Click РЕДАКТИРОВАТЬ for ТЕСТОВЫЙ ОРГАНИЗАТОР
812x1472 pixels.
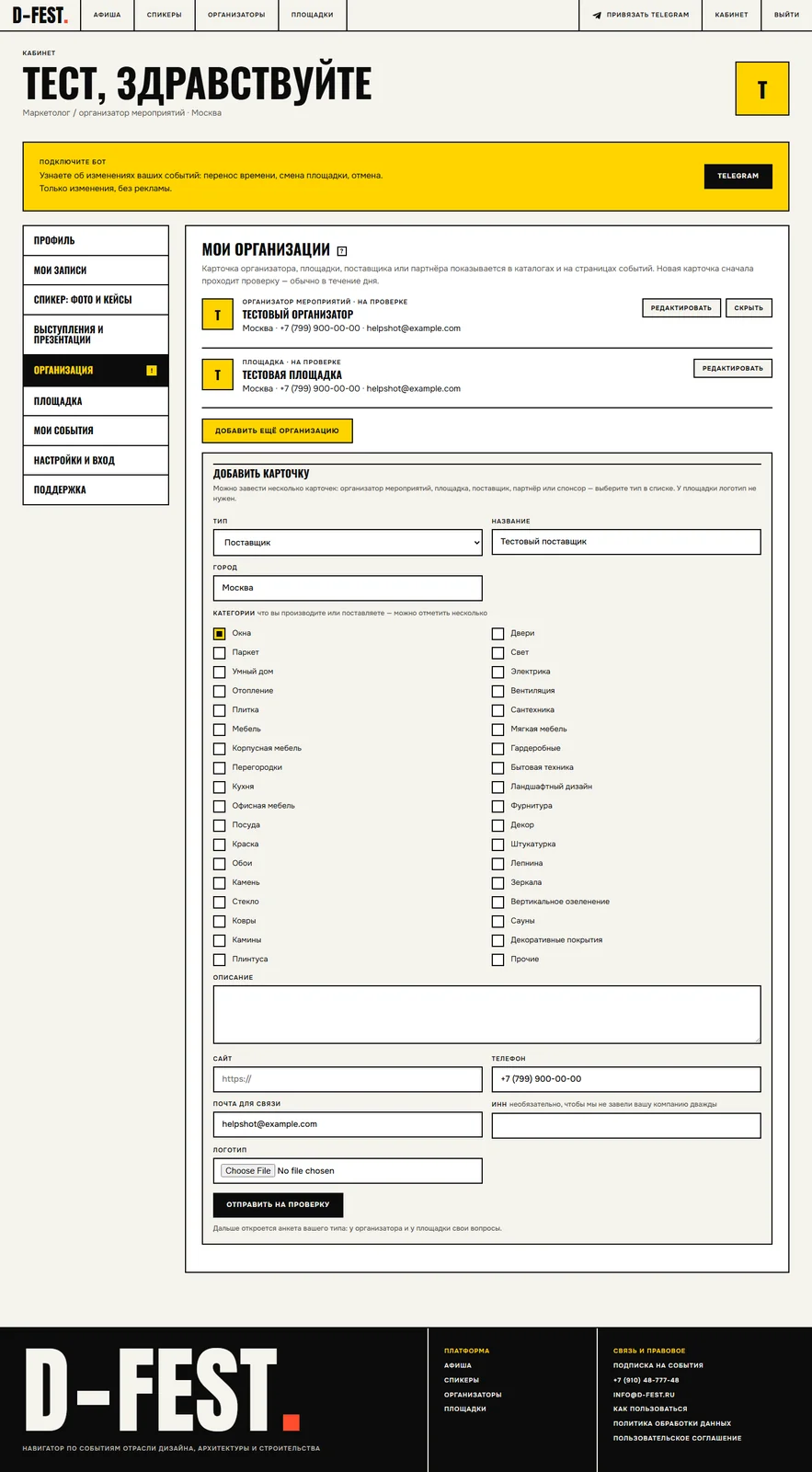click(x=681, y=308)
